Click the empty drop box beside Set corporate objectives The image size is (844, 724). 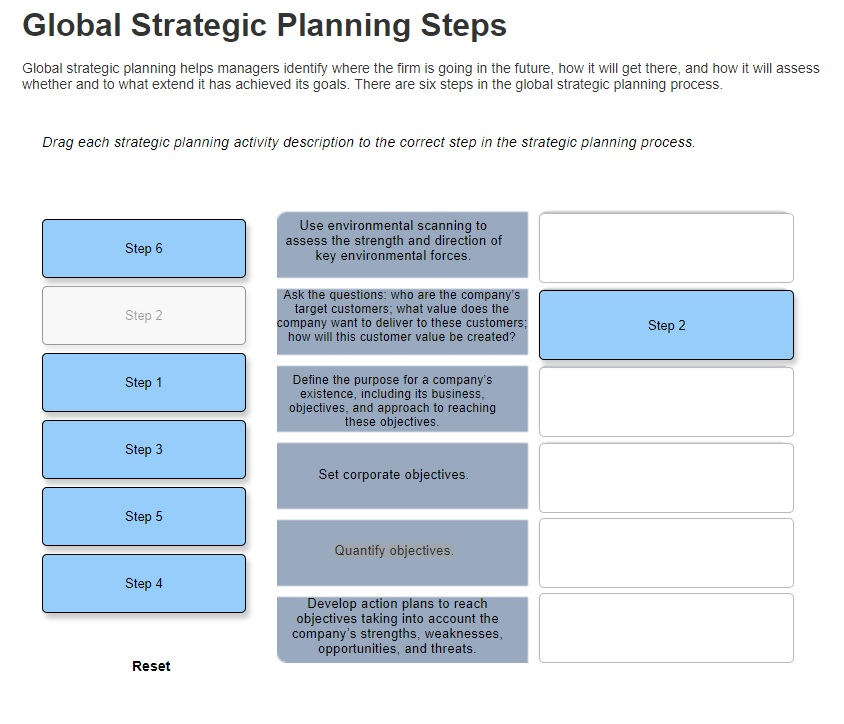[666, 478]
